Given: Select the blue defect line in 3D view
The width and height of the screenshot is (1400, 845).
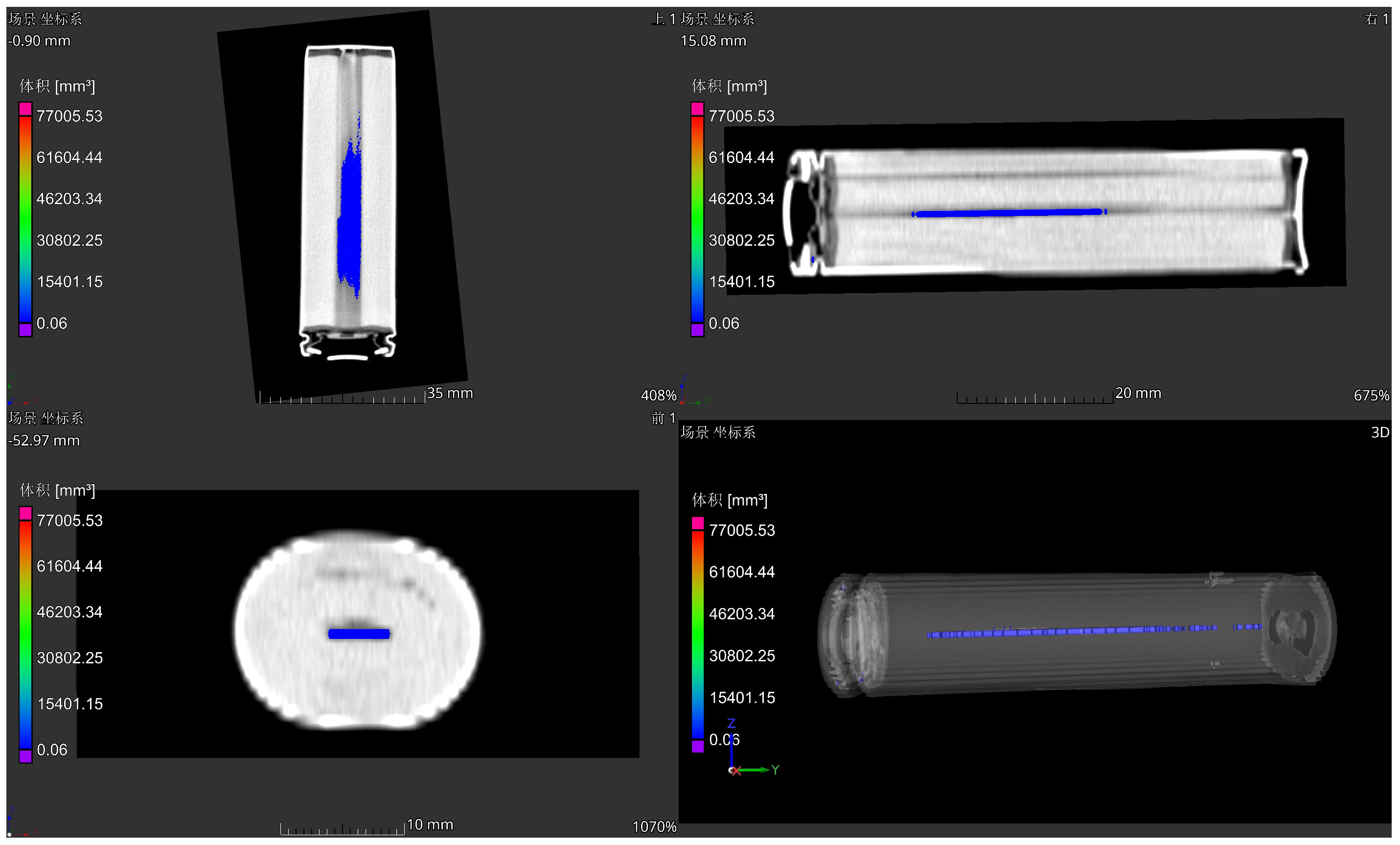Looking at the screenshot, I should 1068,631.
